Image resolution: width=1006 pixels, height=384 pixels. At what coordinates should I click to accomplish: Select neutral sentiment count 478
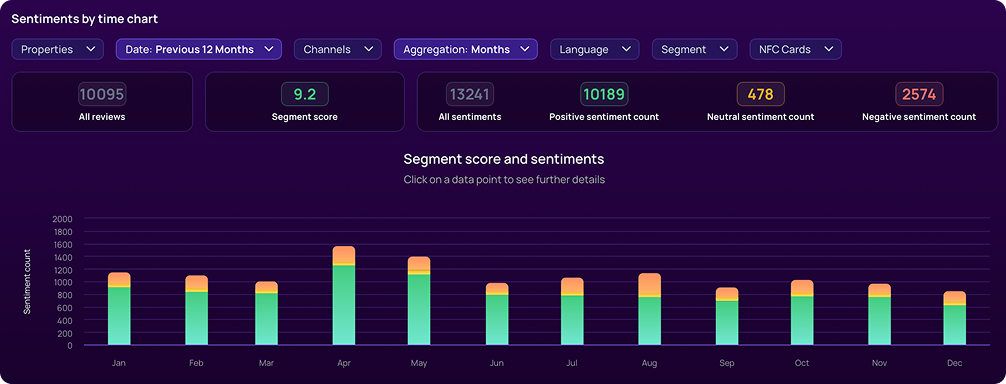click(x=761, y=95)
